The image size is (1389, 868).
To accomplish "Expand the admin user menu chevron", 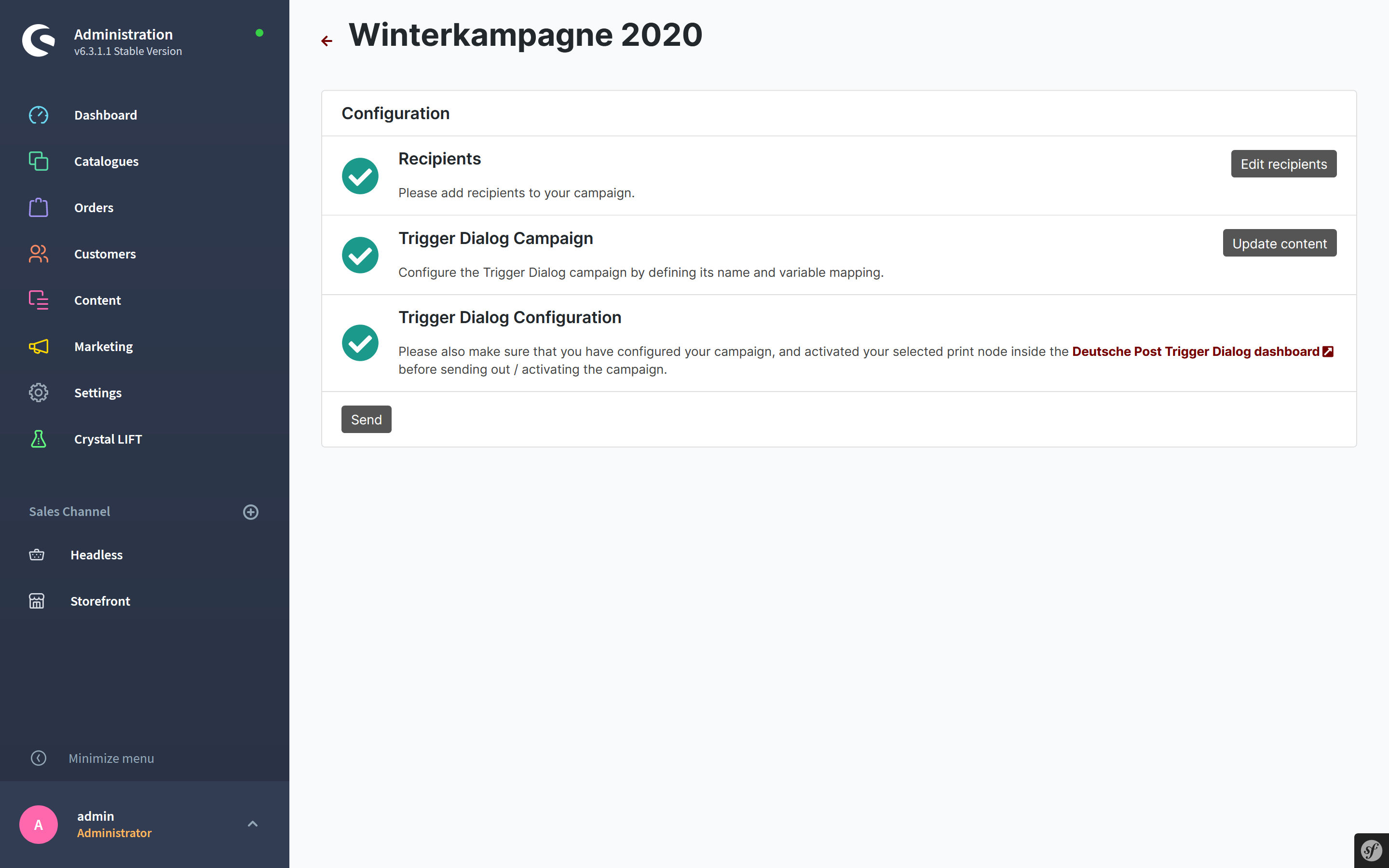I will pos(253,824).
